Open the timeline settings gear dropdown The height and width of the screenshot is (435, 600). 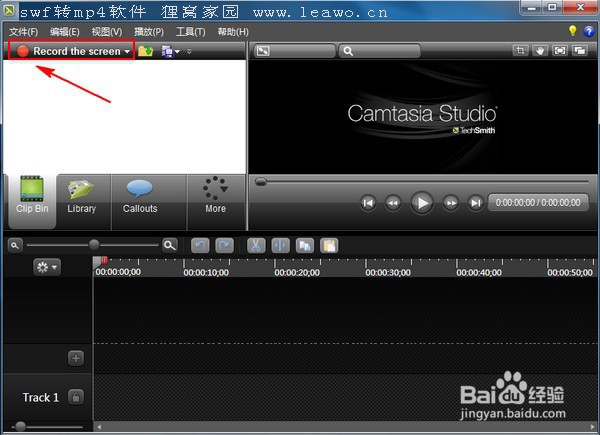[47, 267]
